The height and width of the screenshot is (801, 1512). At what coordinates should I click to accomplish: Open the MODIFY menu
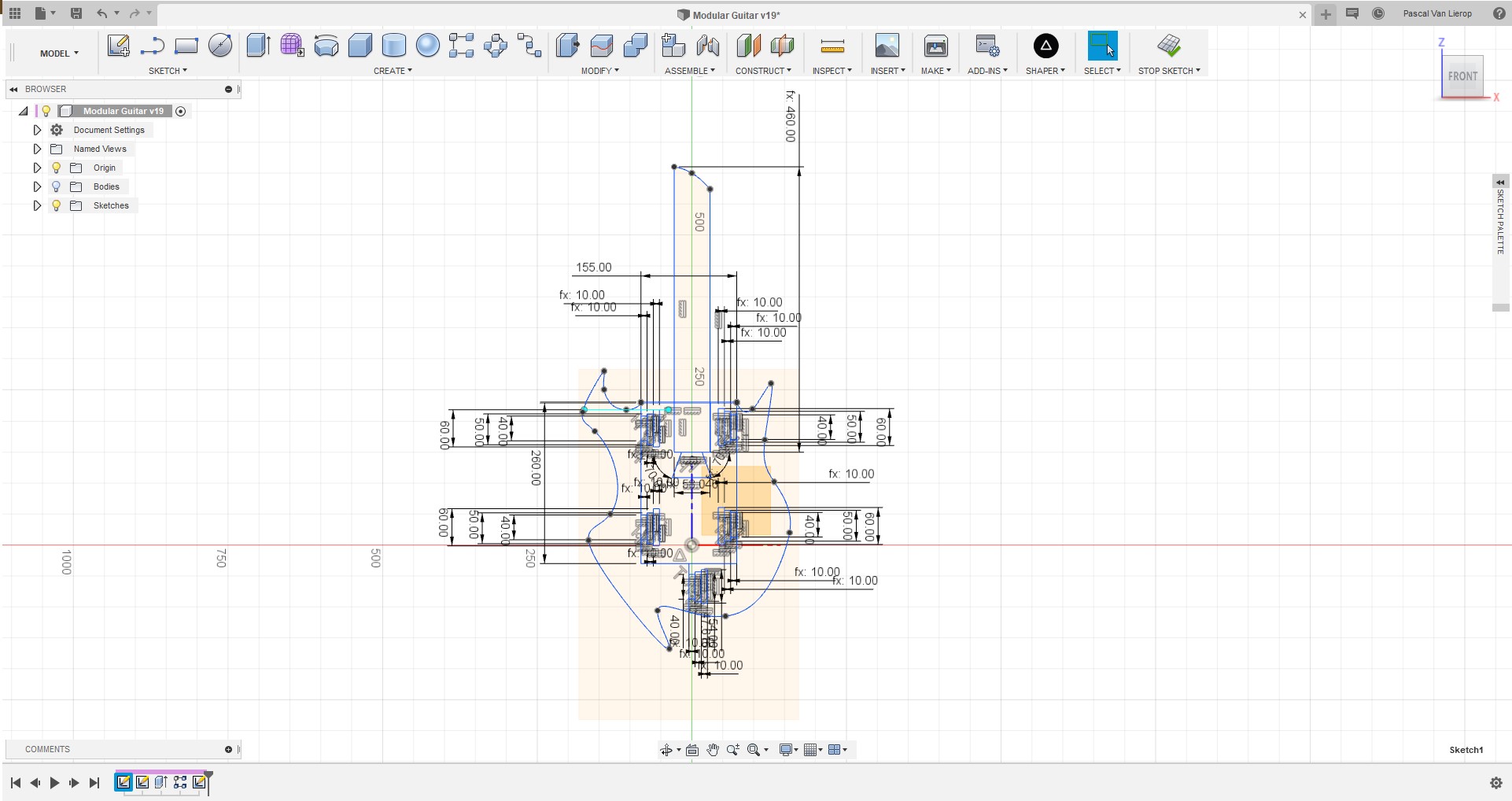click(x=599, y=71)
